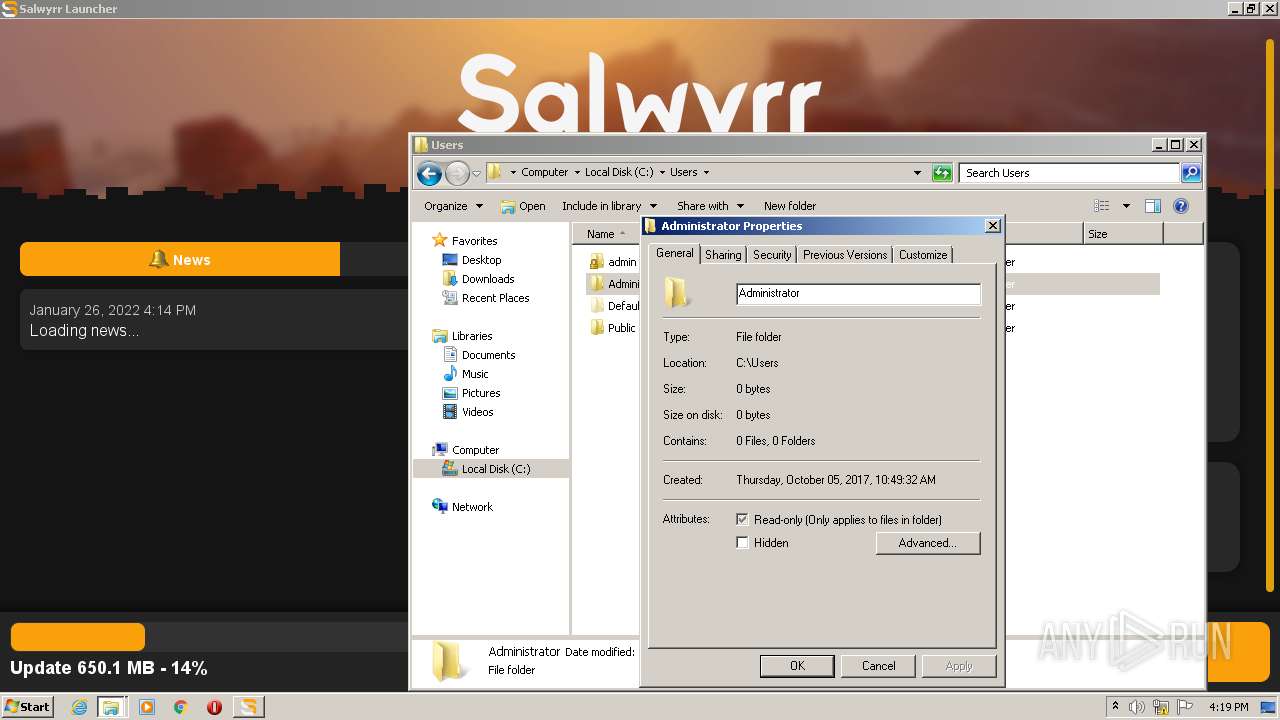
Task: Click the volume speaker tray icon
Action: [1137, 707]
